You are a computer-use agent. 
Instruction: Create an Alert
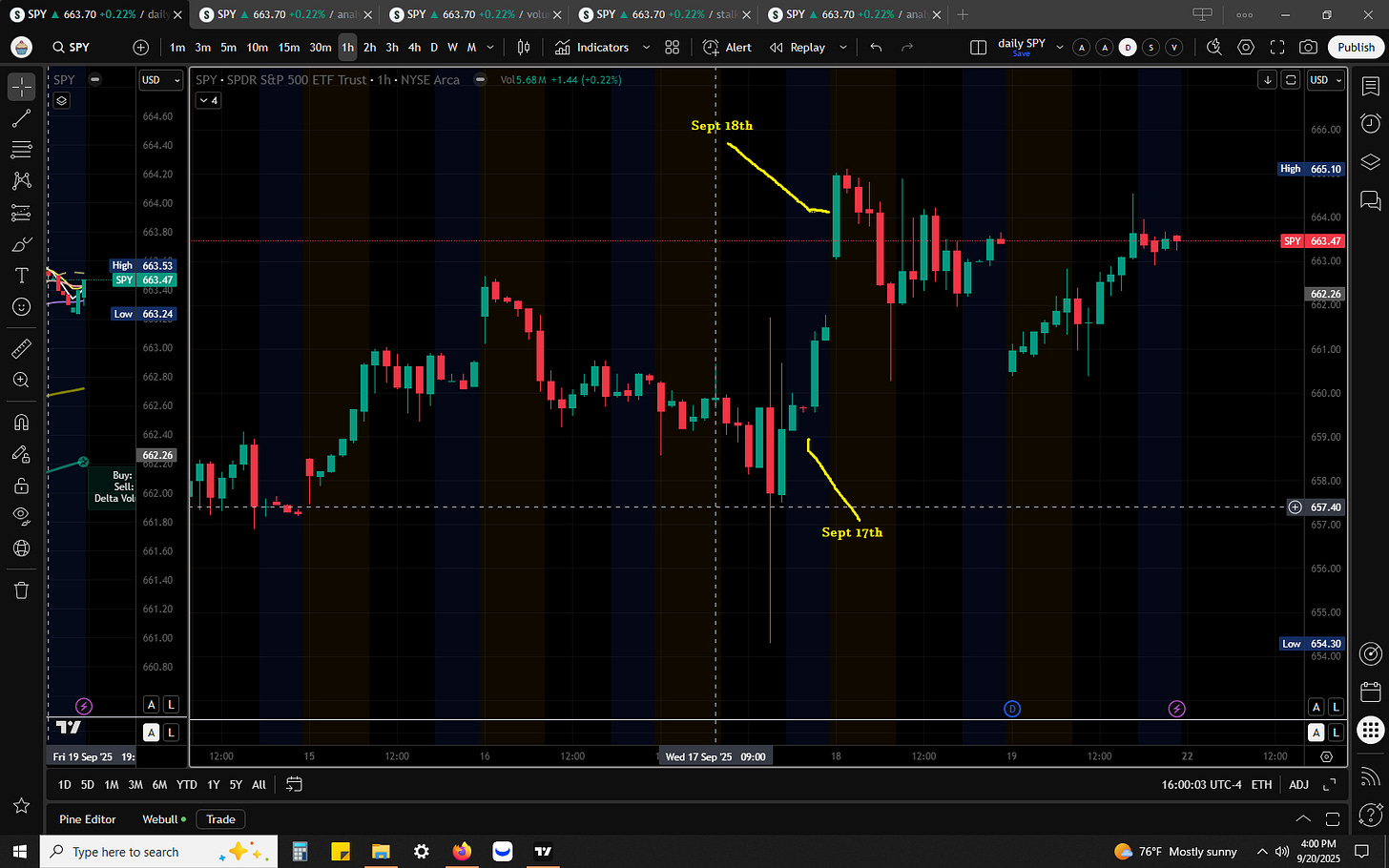pyautogui.click(x=727, y=47)
